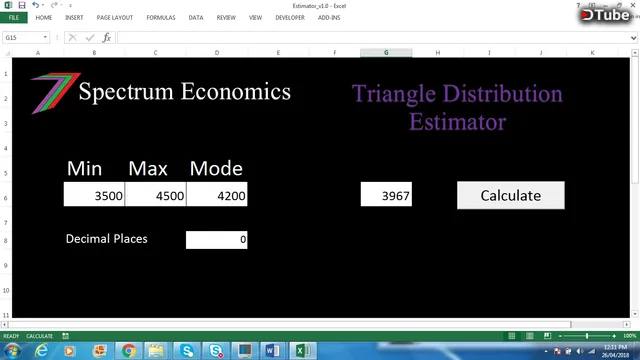Switch to Page Layout view icon

point(530,336)
